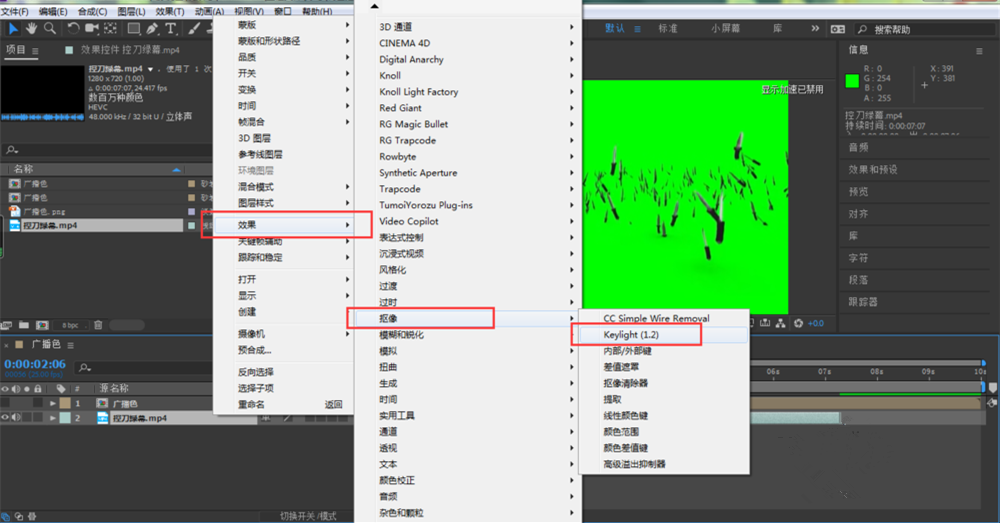
Task: Click the +0.0 exposure reset icon
Action: (798, 323)
